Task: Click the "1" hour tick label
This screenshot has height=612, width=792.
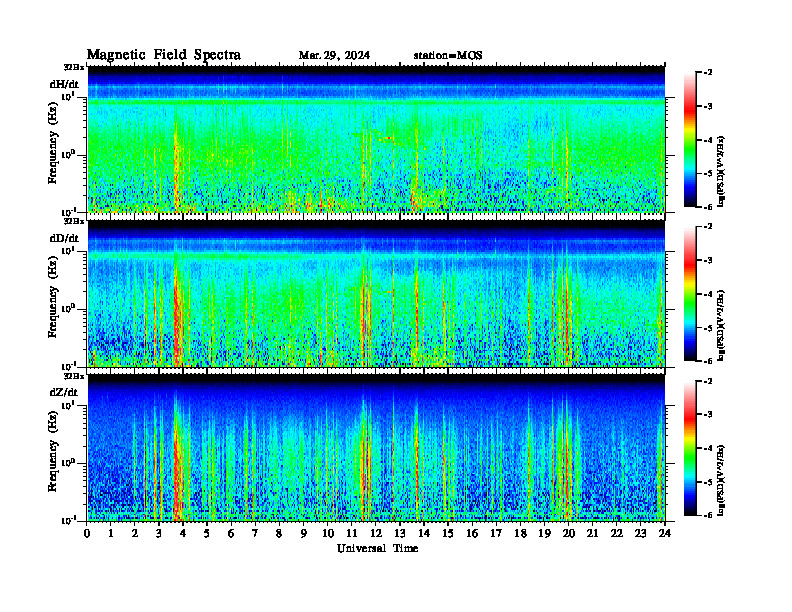Action: click(x=111, y=533)
